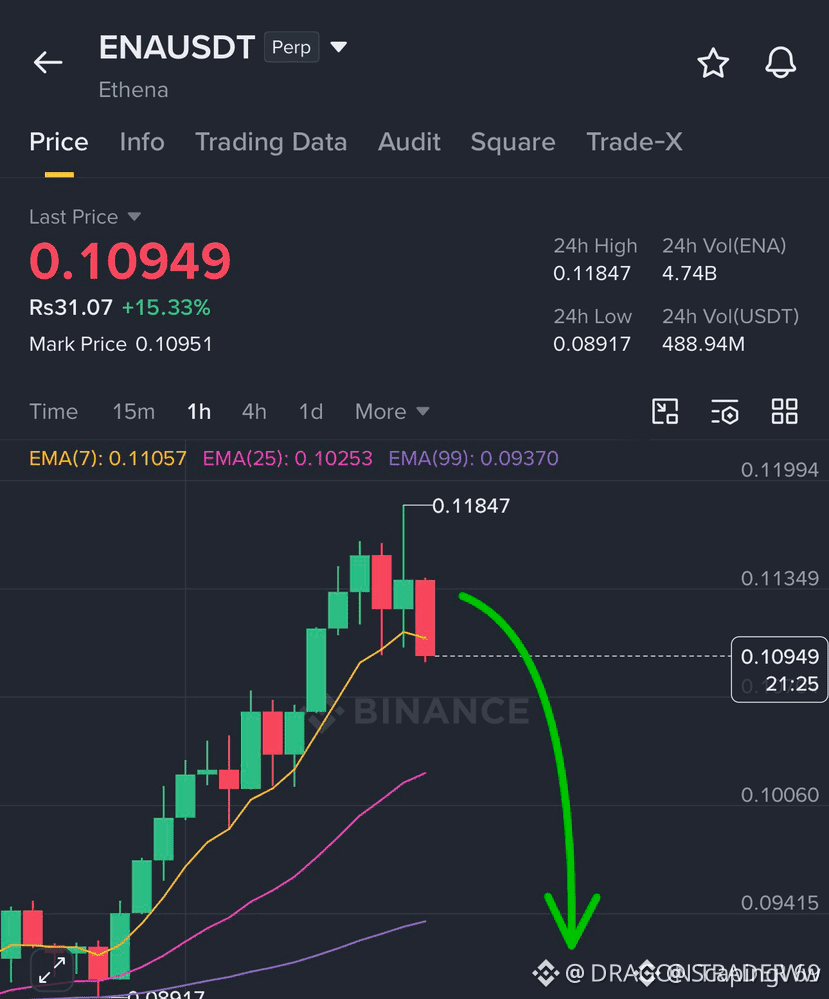The width and height of the screenshot is (829, 999).
Task: Expand chart to fullscreen with arrows icon
Action: coord(52,970)
